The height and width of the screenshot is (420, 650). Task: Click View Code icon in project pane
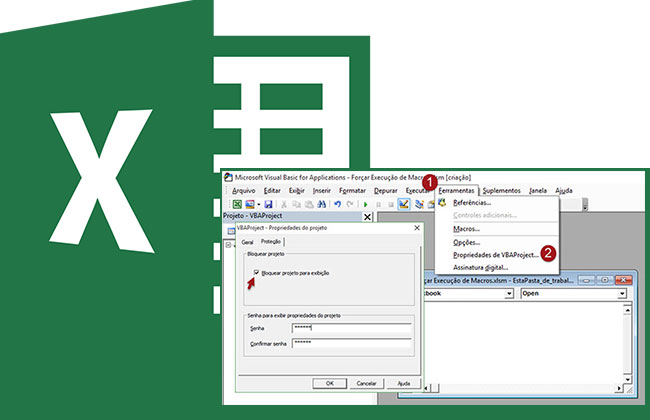[x=231, y=231]
